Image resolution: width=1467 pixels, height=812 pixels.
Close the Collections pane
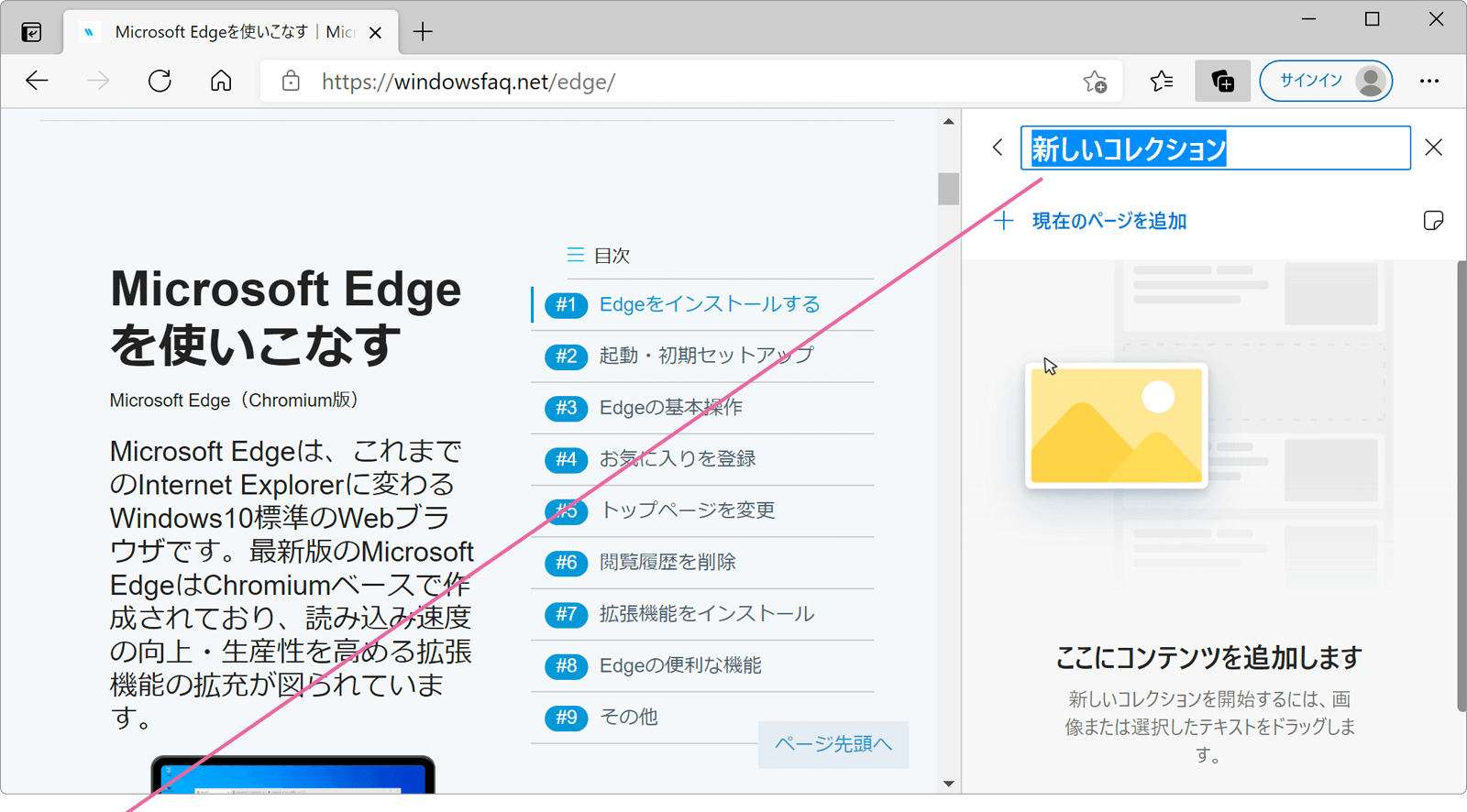(x=1434, y=148)
